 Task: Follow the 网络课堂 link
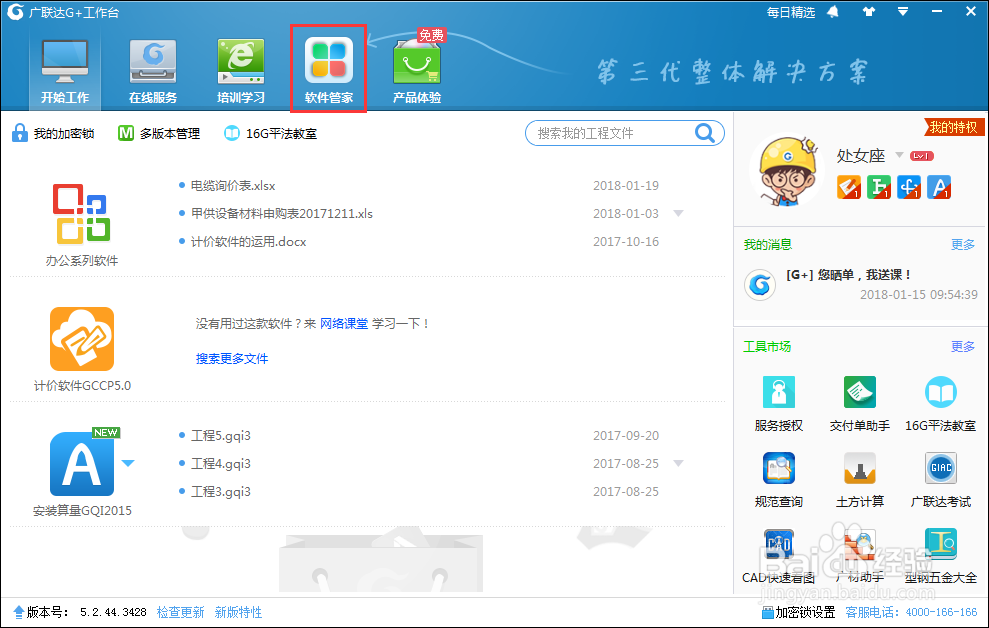[x=344, y=323]
